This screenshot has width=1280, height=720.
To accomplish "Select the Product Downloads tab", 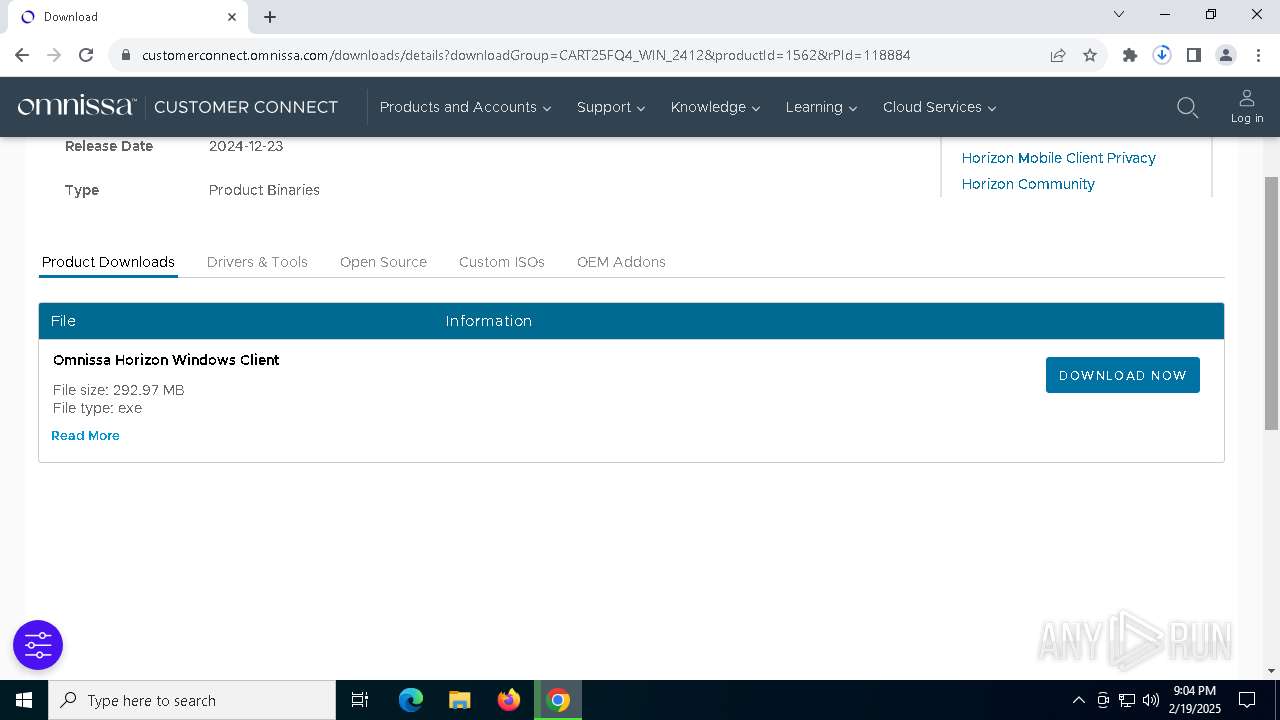I will [108, 262].
